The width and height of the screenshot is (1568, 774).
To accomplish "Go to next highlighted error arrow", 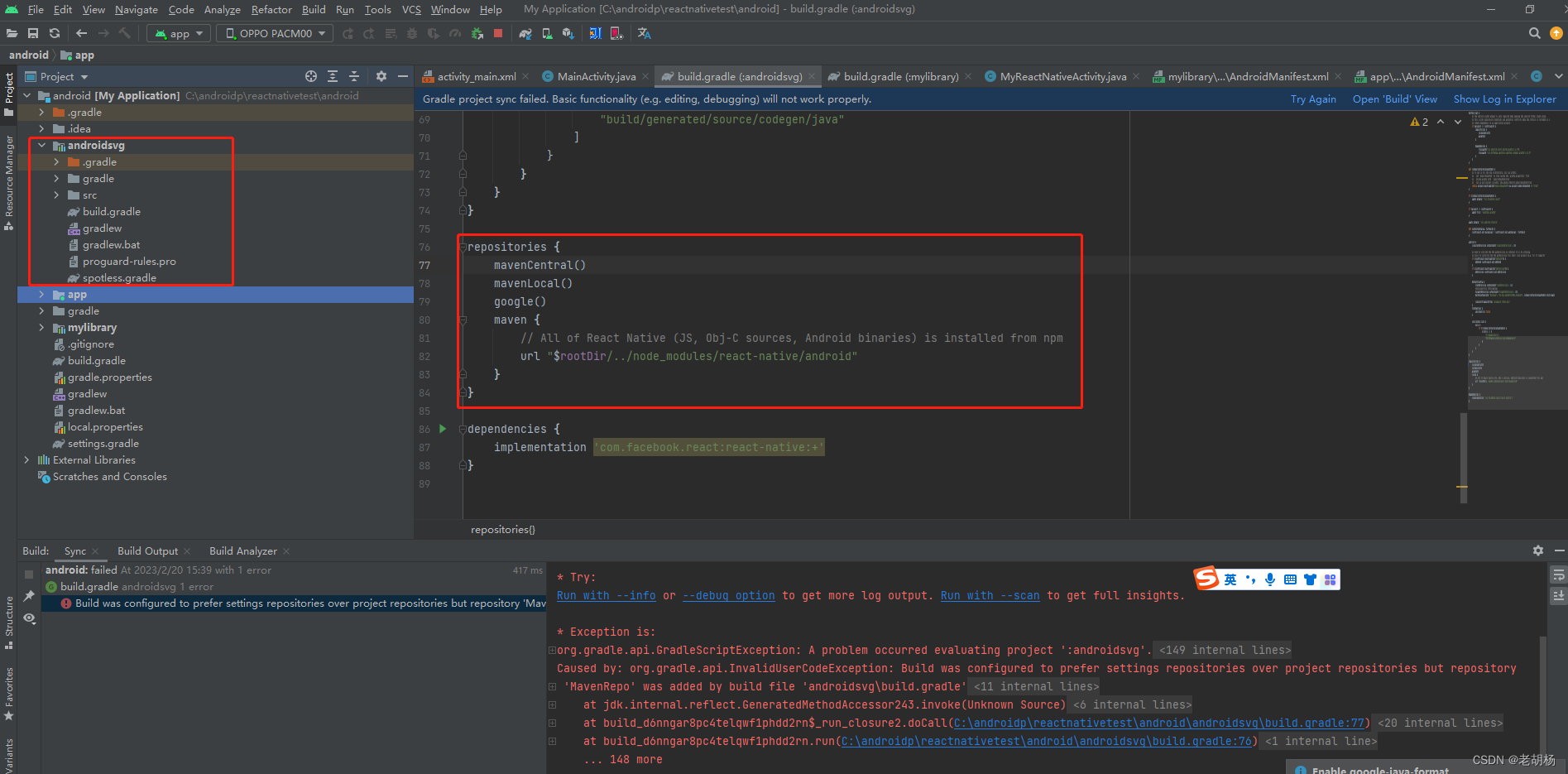I will click(x=1458, y=122).
